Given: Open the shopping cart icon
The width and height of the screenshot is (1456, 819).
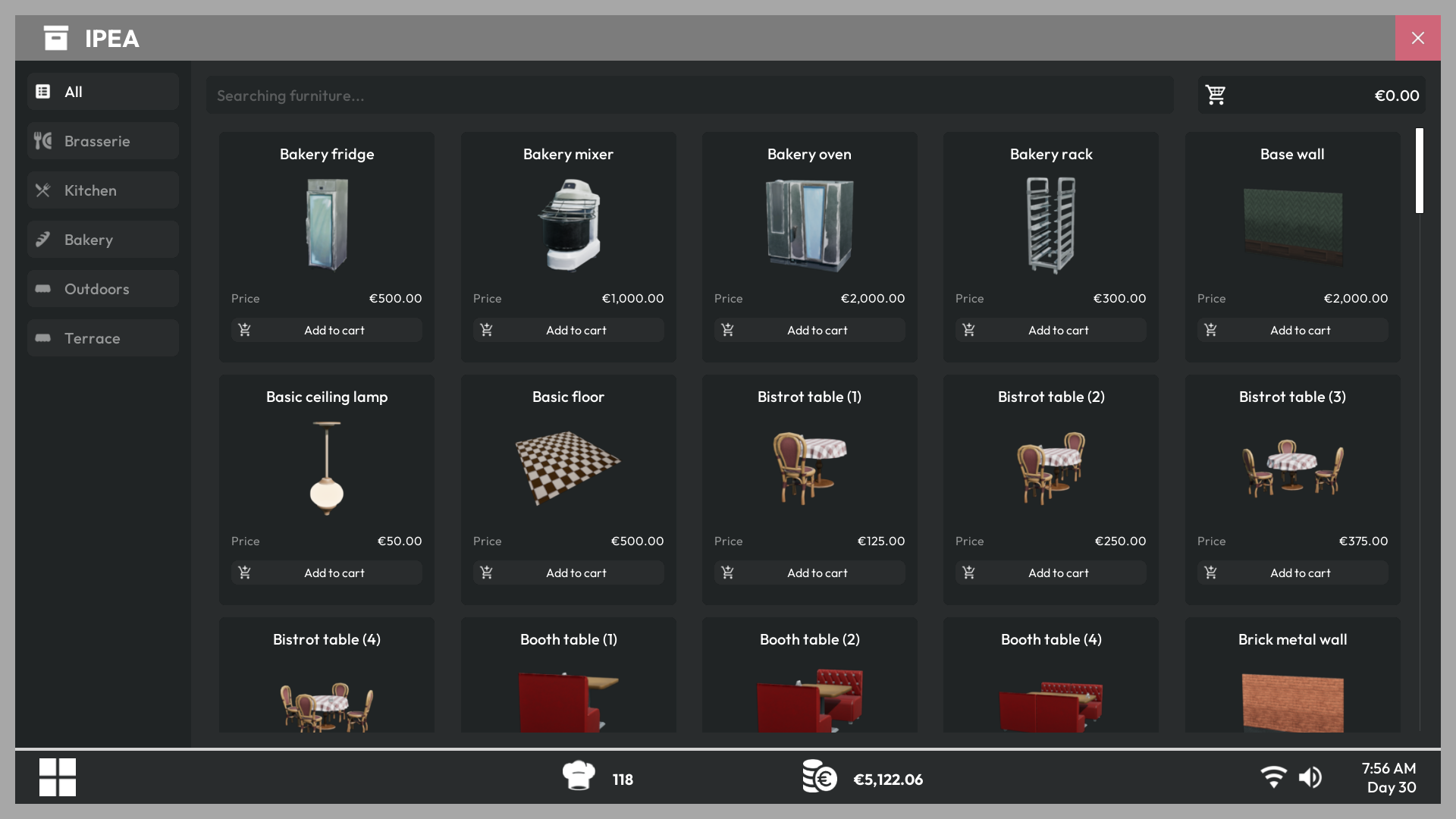Looking at the screenshot, I should coord(1216,95).
